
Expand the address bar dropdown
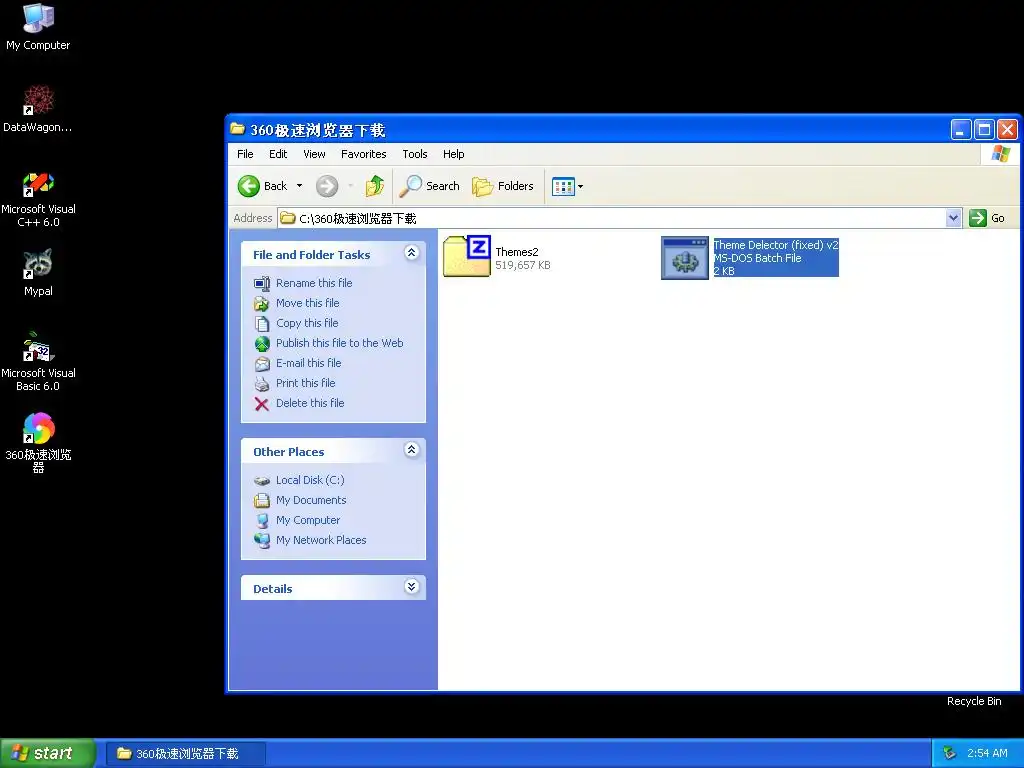point(953,218)
